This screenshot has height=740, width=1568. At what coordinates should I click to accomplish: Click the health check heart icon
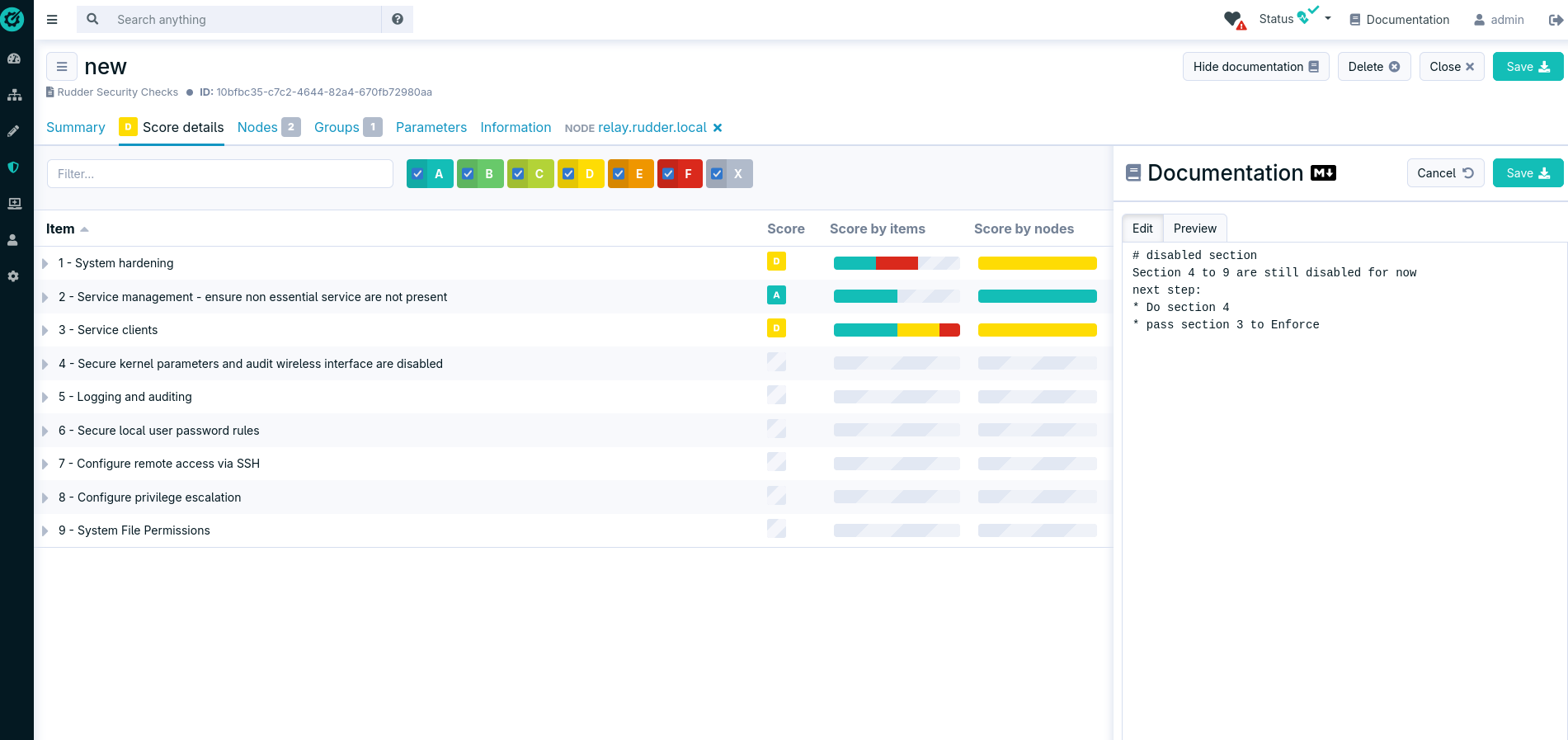tap(1233, 19)
